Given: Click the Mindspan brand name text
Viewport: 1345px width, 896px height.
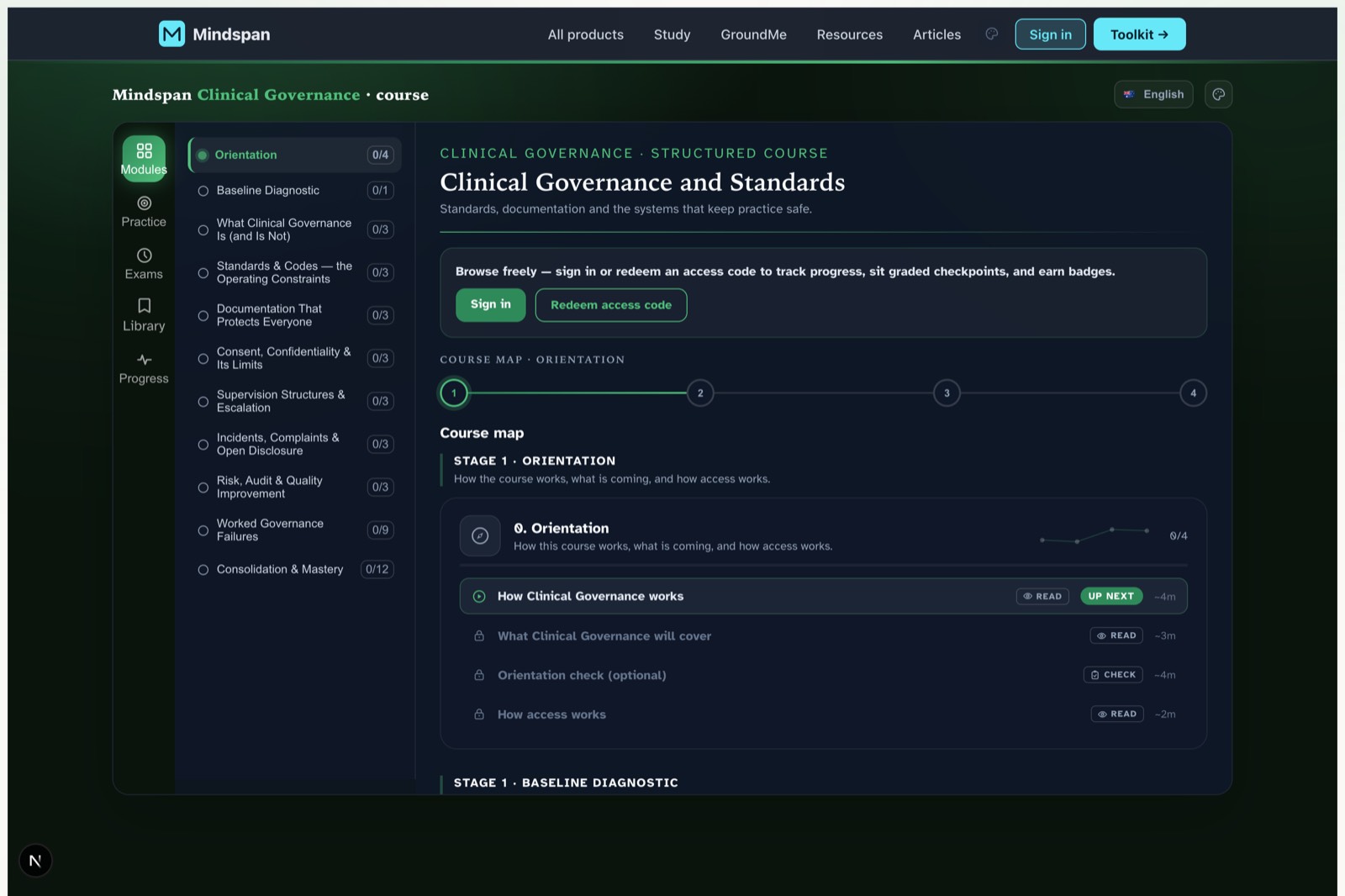Looking at the screenshot, I should [231, 34].
